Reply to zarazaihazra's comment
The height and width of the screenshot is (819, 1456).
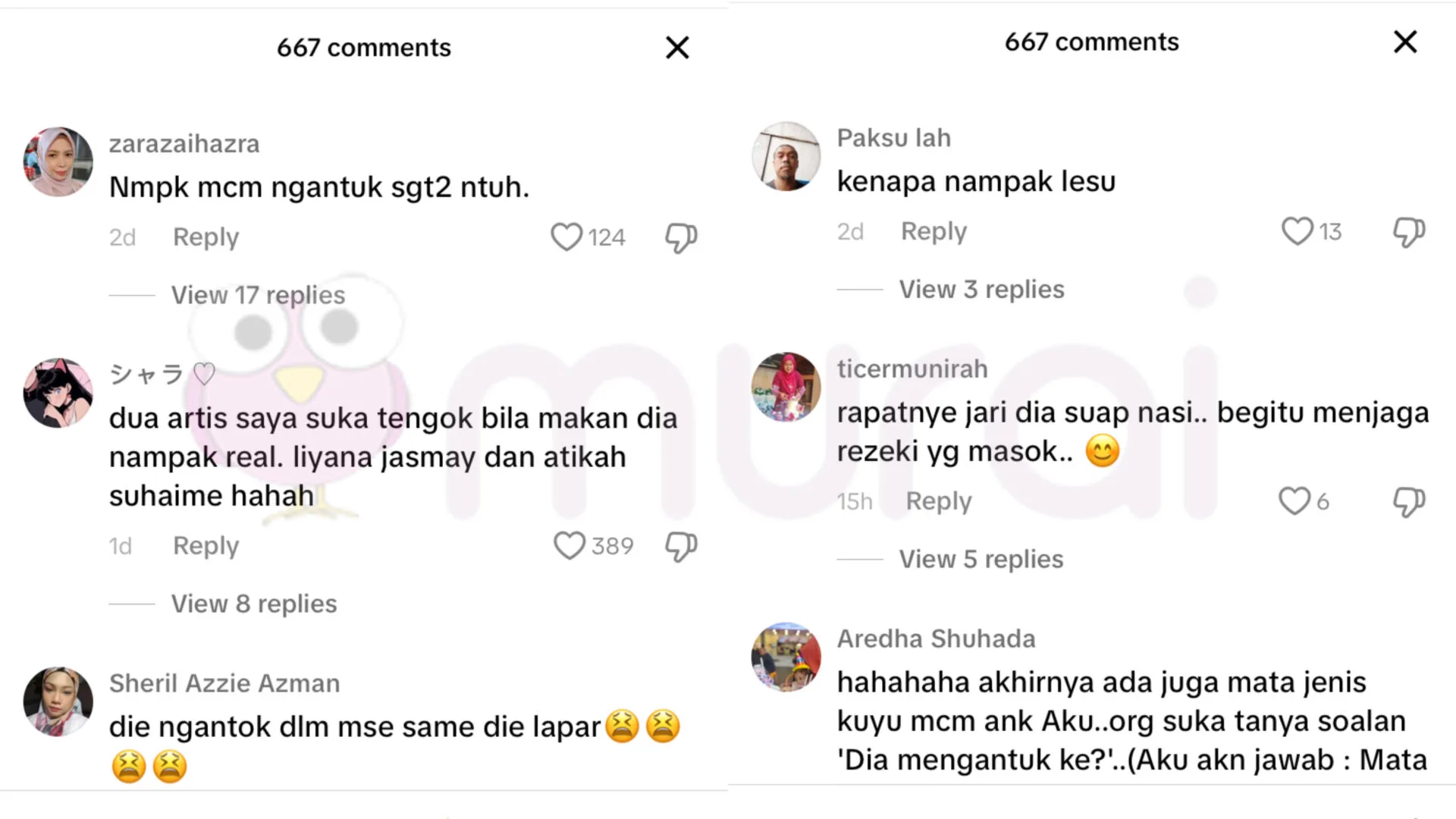tap(206, 237)
